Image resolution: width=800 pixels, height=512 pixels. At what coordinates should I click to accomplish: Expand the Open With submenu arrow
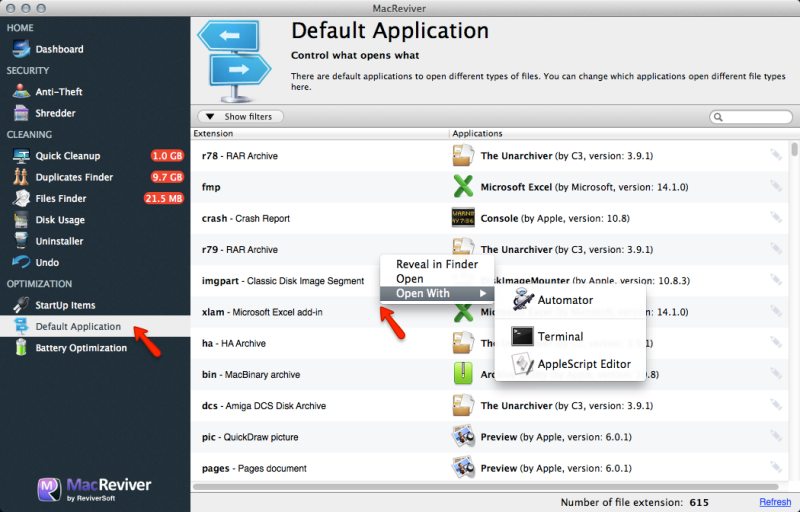(x=483, y=293)
